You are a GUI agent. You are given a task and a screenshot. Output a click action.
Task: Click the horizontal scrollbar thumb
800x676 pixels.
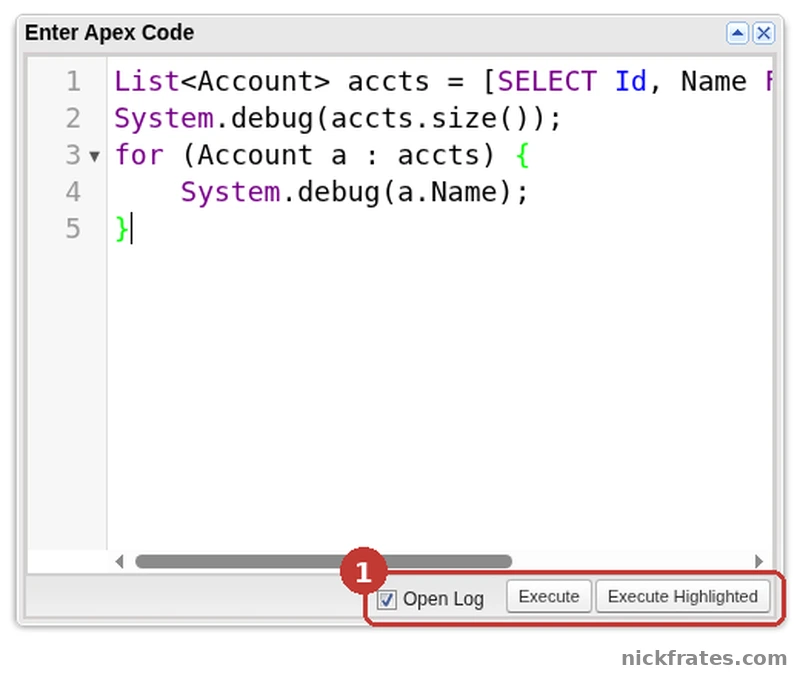(323, 562)
